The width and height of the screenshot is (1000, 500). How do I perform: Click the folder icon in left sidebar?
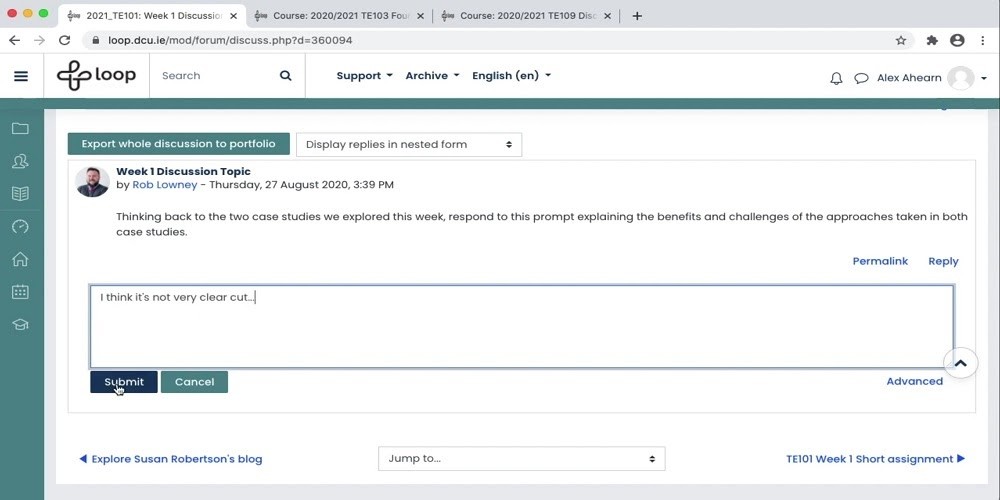[20, 129]
